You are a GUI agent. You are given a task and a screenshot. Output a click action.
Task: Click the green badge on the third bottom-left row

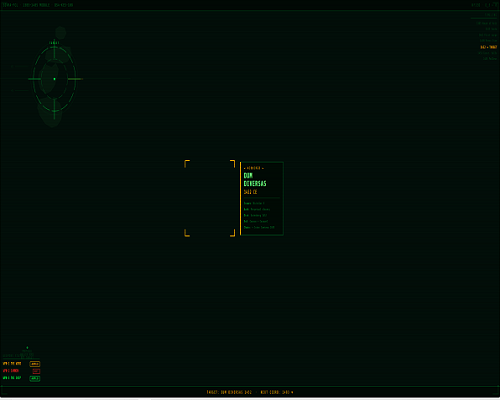(35, 378)
